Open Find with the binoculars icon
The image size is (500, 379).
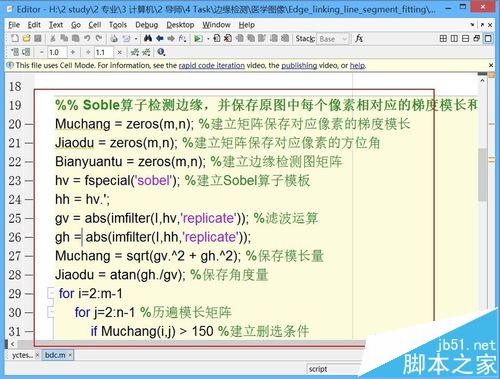coord(148,38)
